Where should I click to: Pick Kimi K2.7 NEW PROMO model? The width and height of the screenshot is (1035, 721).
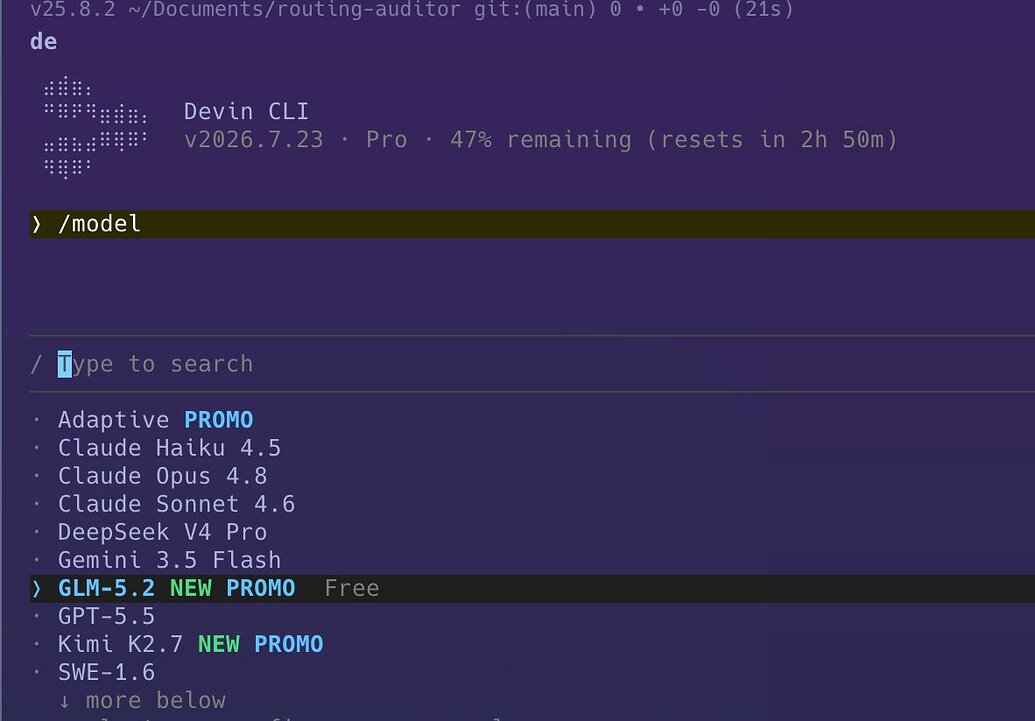pyautogui.click(x=191, y=644)
